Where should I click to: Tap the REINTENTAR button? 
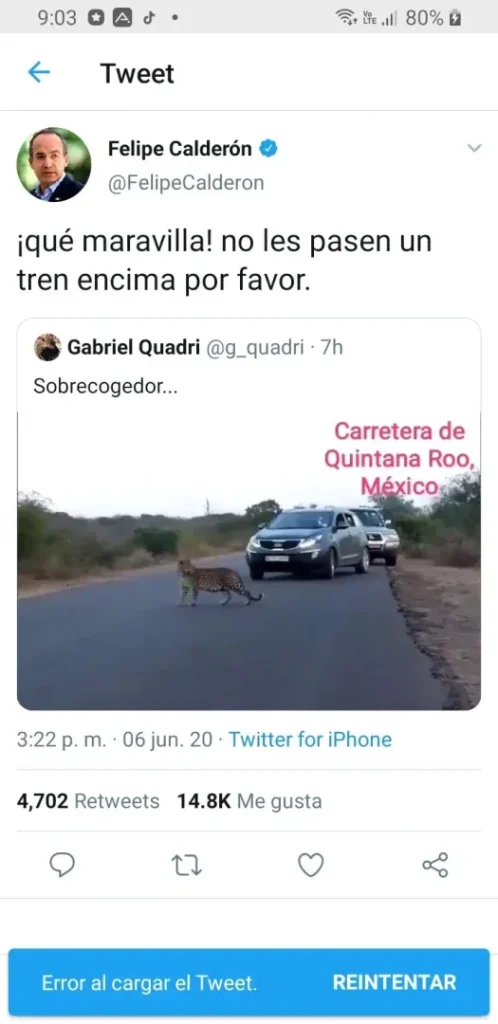coord(394,982)
